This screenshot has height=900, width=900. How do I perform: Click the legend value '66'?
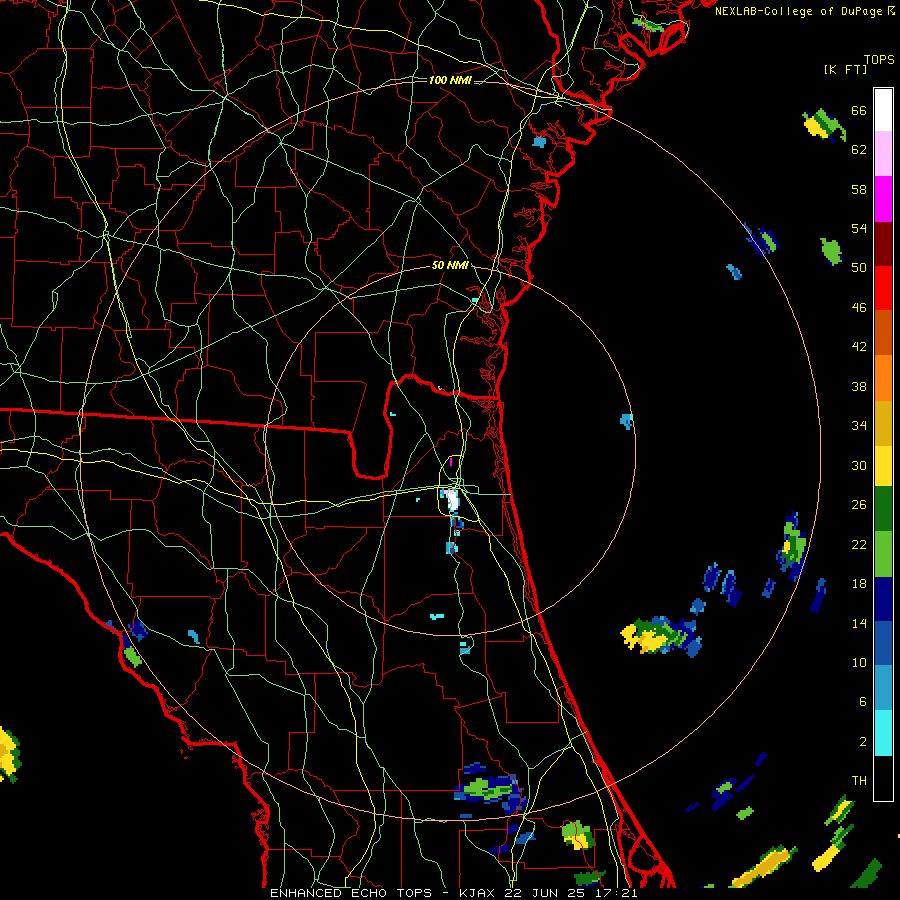pyautogui.click(x=859, y=111)
